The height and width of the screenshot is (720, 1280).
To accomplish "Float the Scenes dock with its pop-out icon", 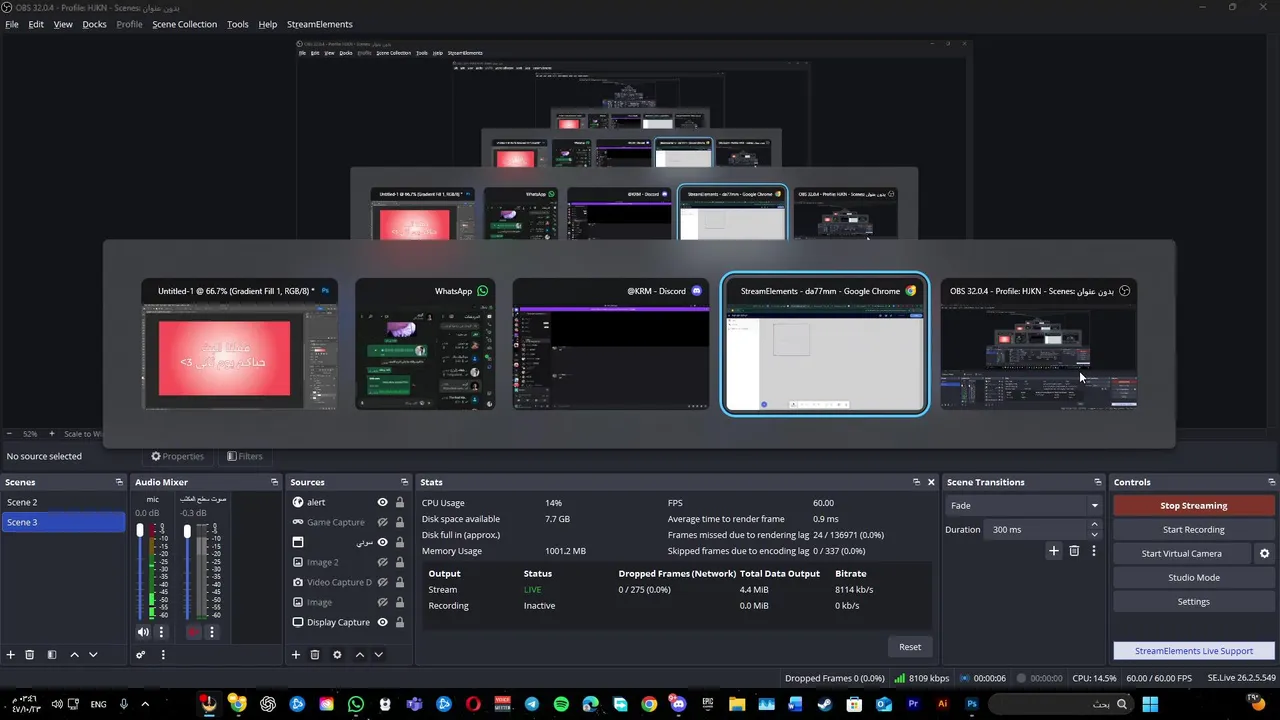I will coord(119,482).
